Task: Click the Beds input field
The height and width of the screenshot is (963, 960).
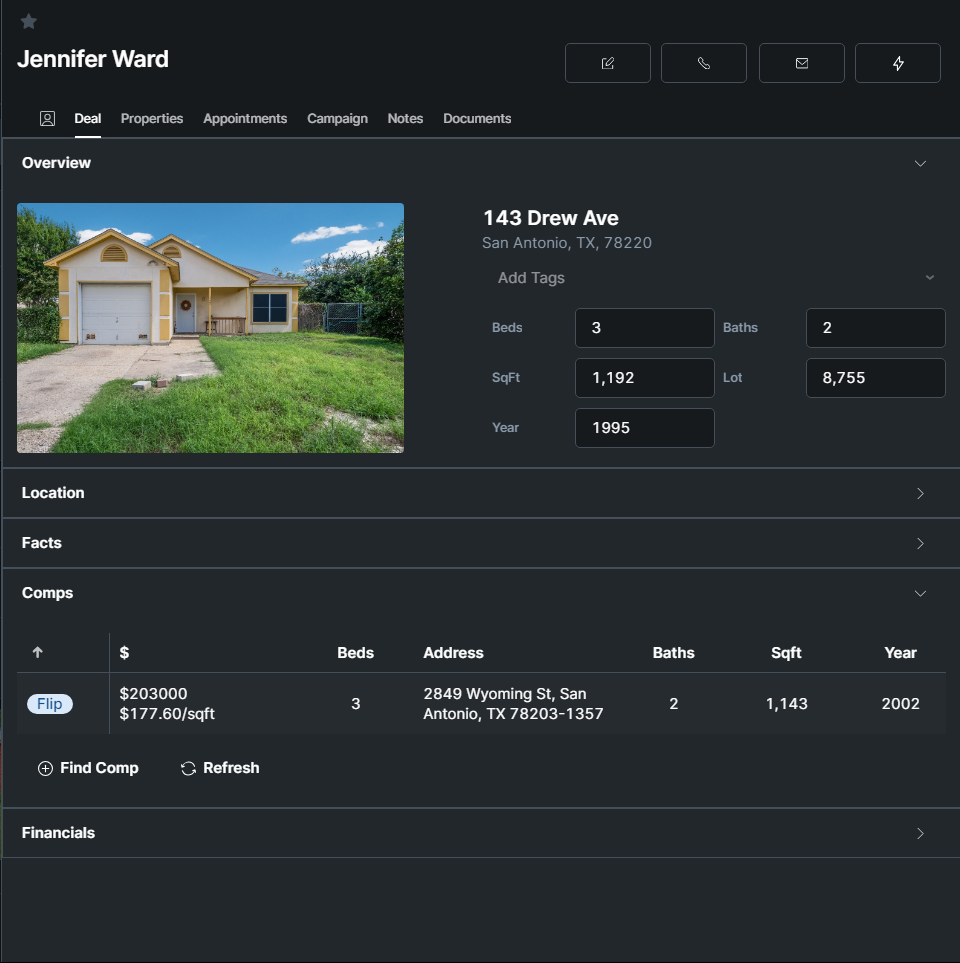Action: 644,328
